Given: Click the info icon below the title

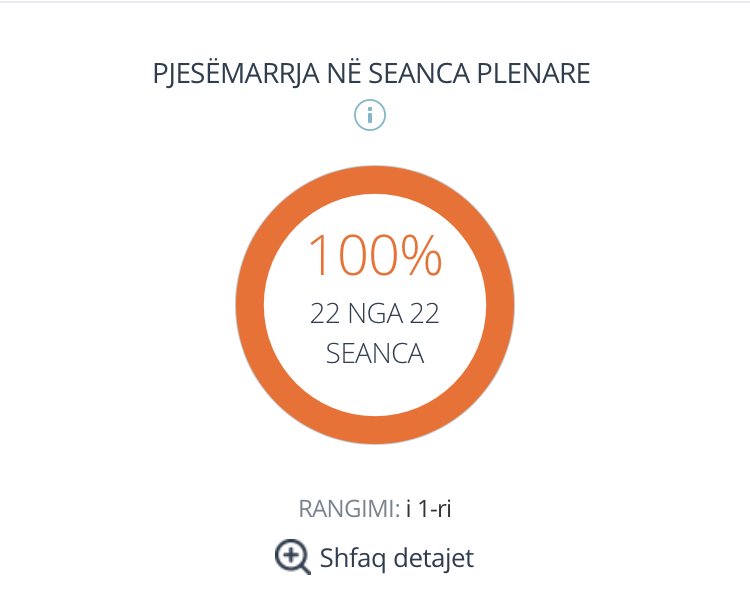Looking at the screenshot, I should click(370, 115).
